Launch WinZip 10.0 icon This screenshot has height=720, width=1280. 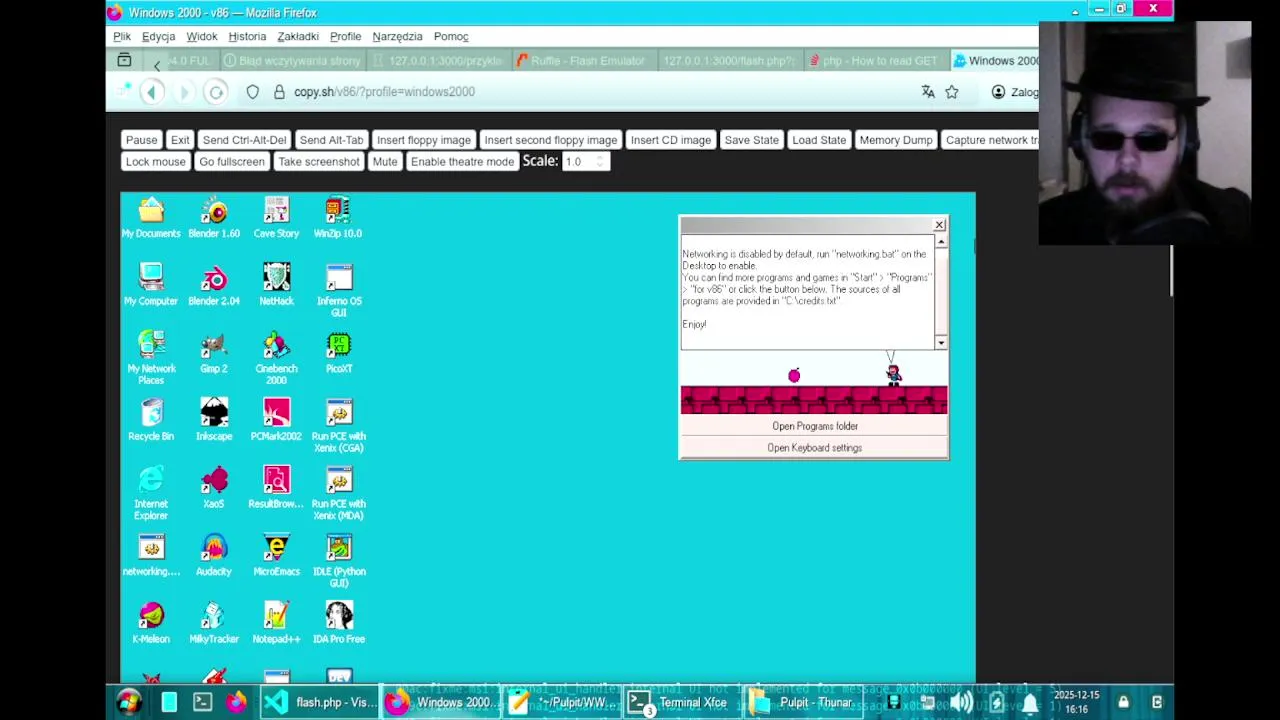click(338, 217)
